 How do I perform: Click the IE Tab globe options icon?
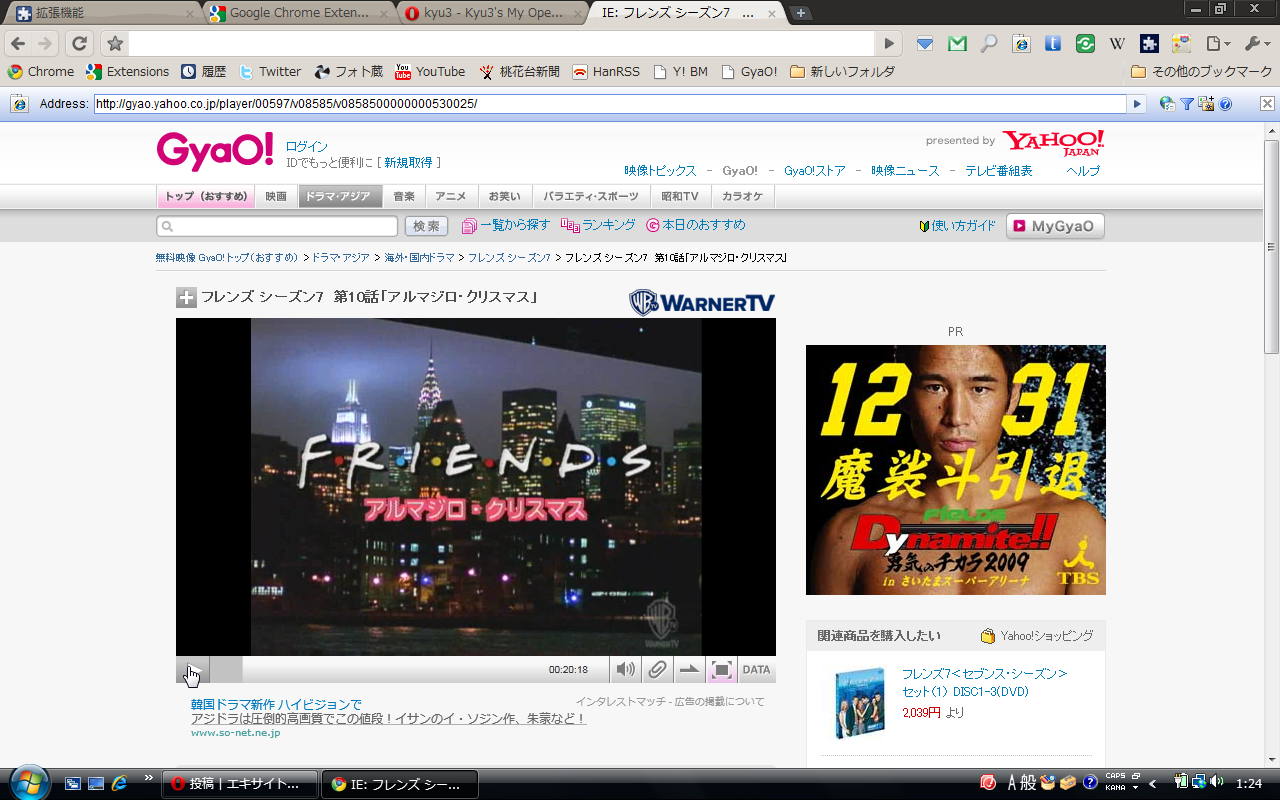(x=1167, y=104)
